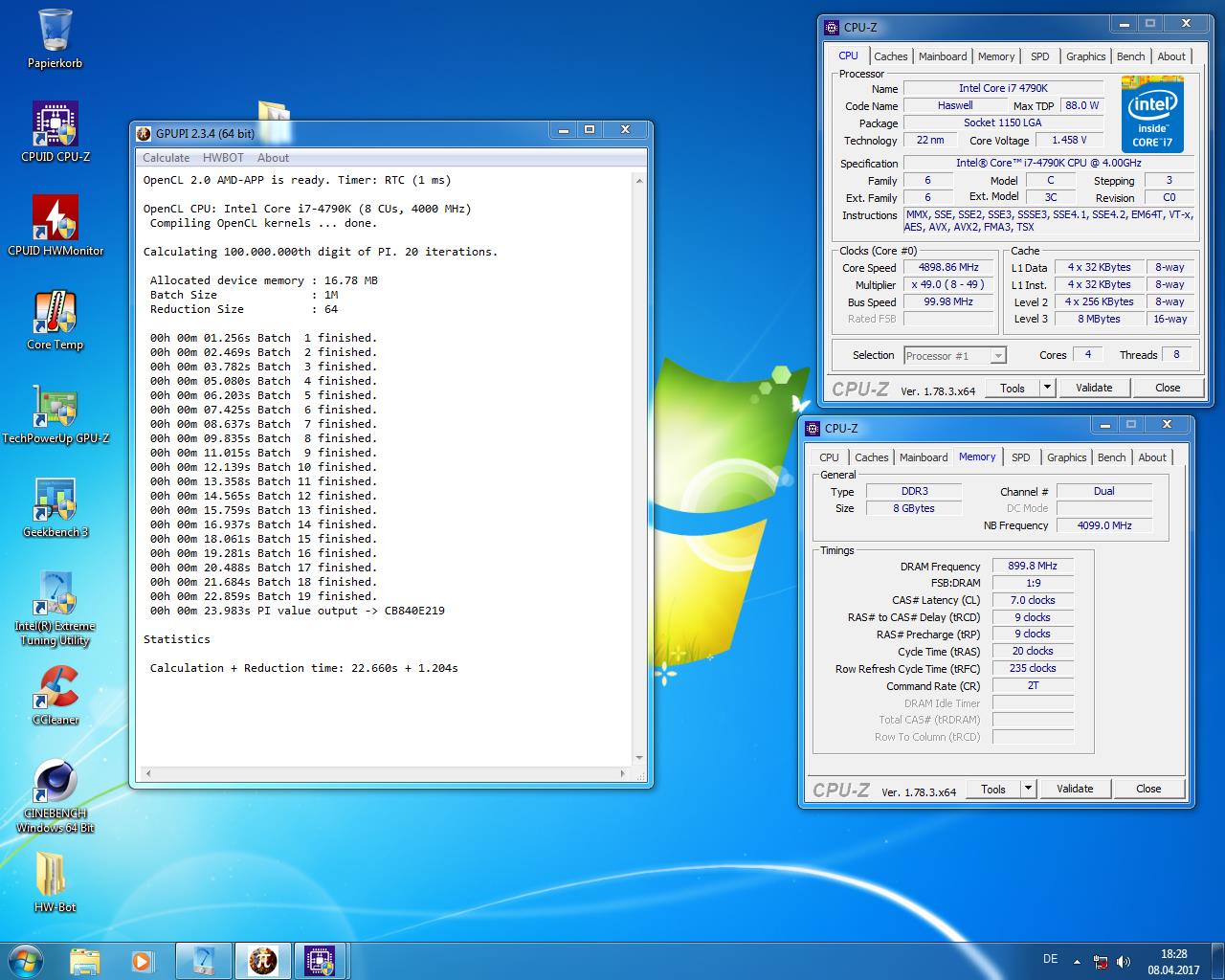This screenshot has height=980, width=1225.
Task: Switch to CPU tab in lower CPU-Z
Action: pyautogui.click(x=829, y=457)
